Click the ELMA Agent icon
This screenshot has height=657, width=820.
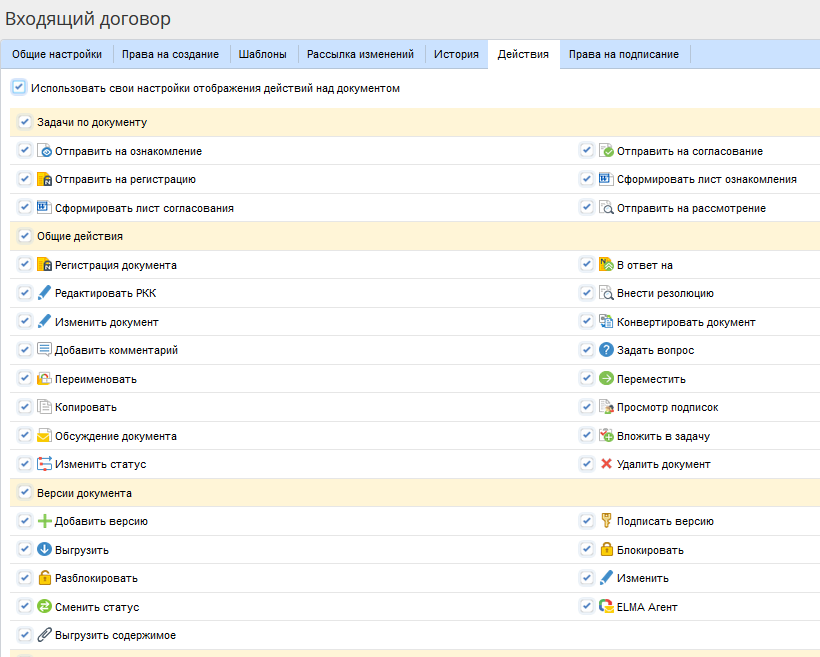606,607
